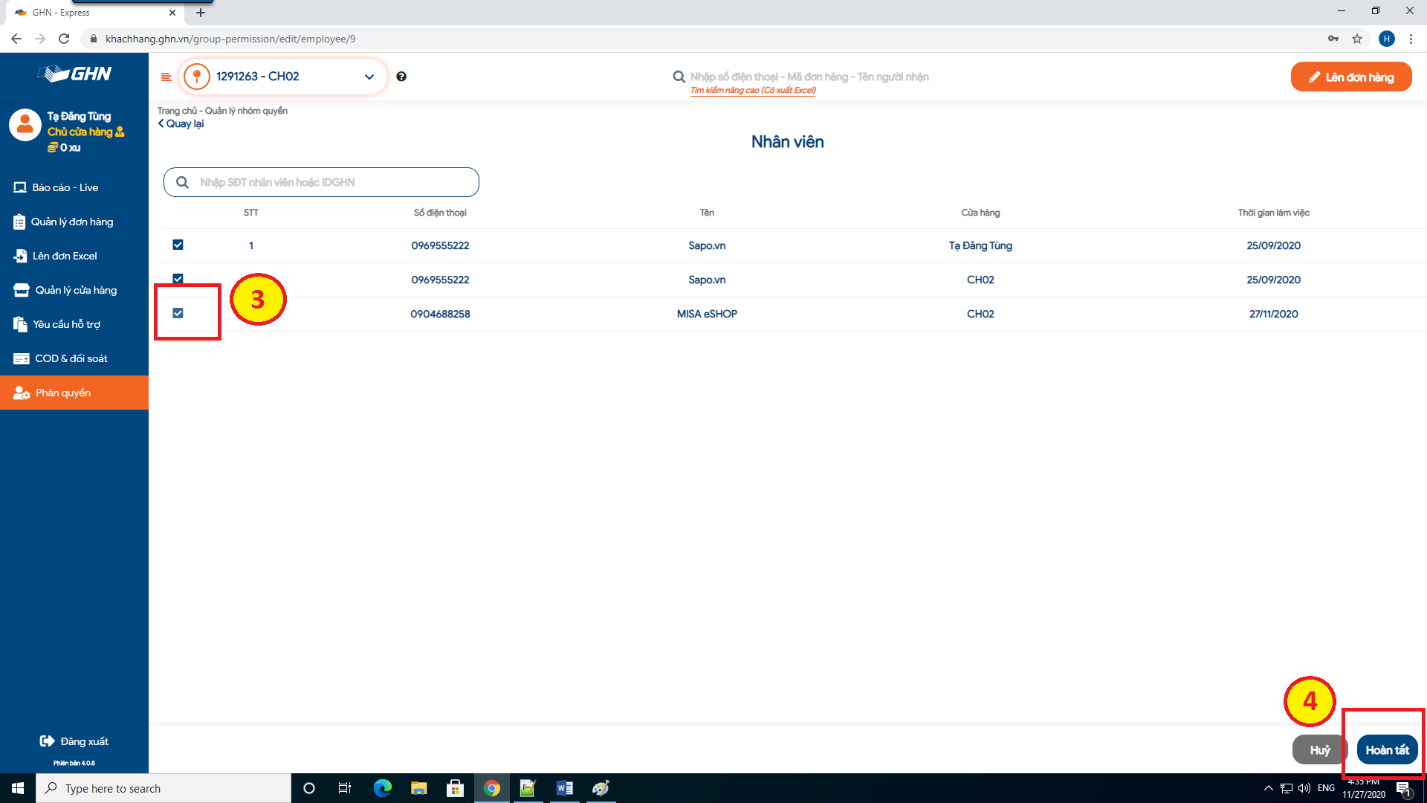Uncheck the Sapo.vn CH02 row checkbox
Screen dimensions: 1427x803
point(178,279)
